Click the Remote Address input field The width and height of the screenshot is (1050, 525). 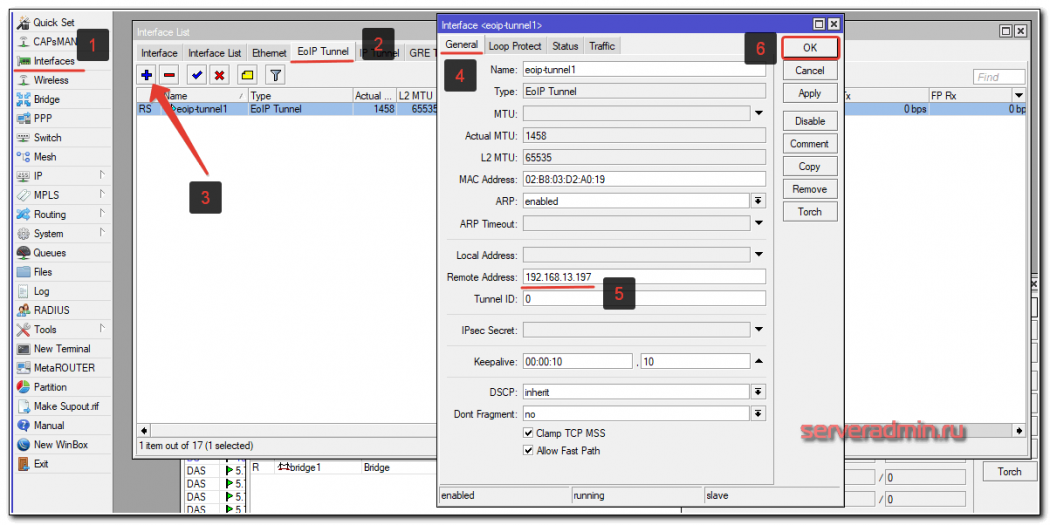click(x=643, y=277)
